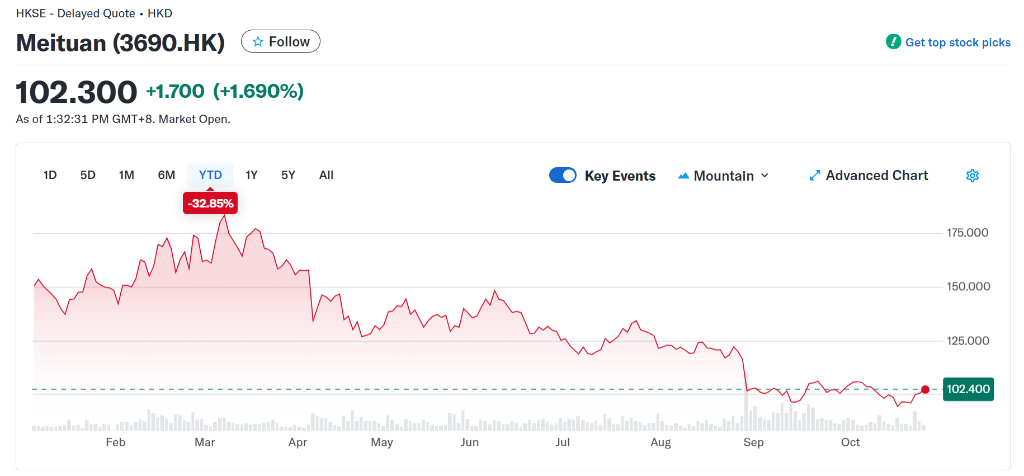Show the 5Y price history

click(x=288, y=175)
